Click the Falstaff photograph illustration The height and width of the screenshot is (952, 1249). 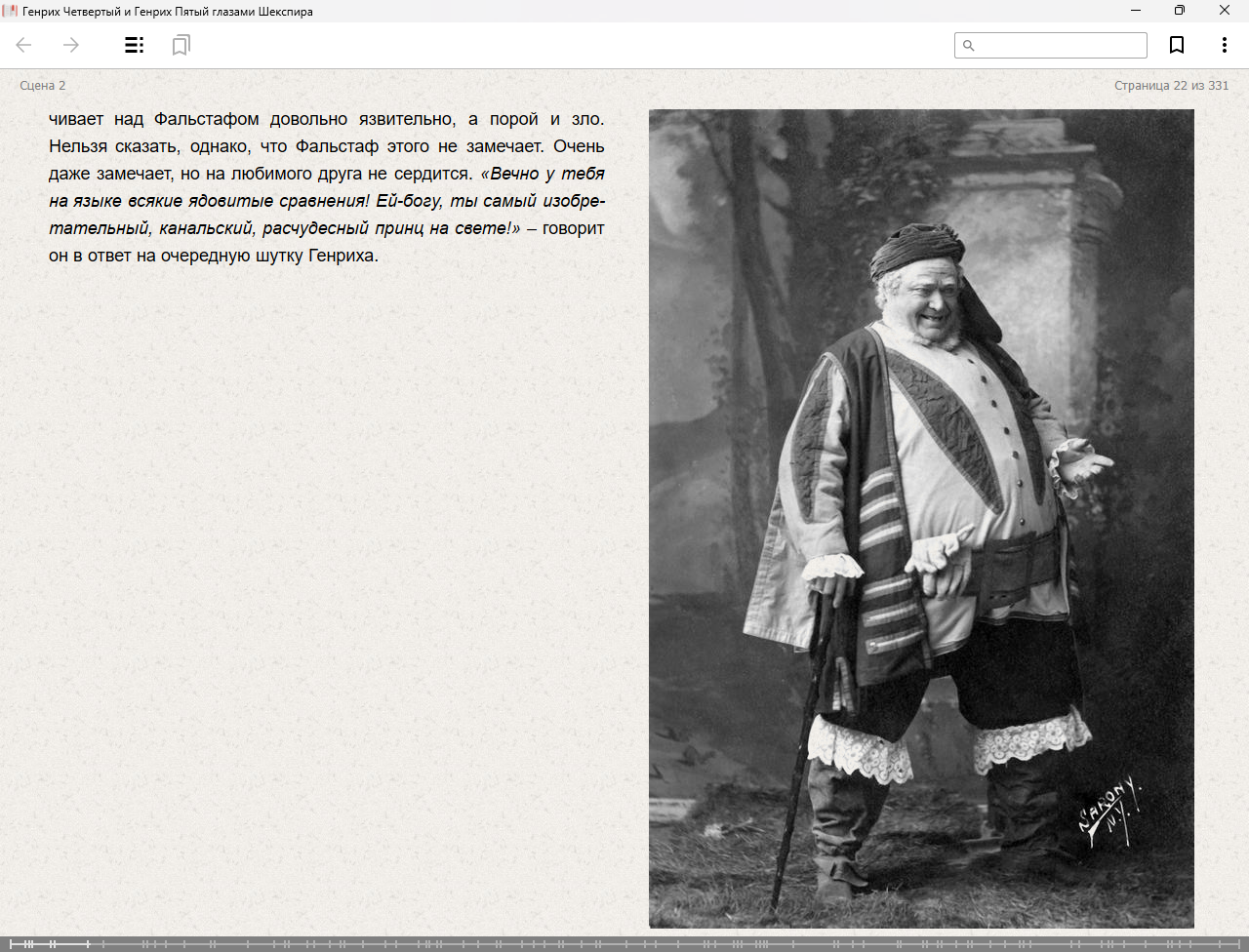tap(921, 518)
